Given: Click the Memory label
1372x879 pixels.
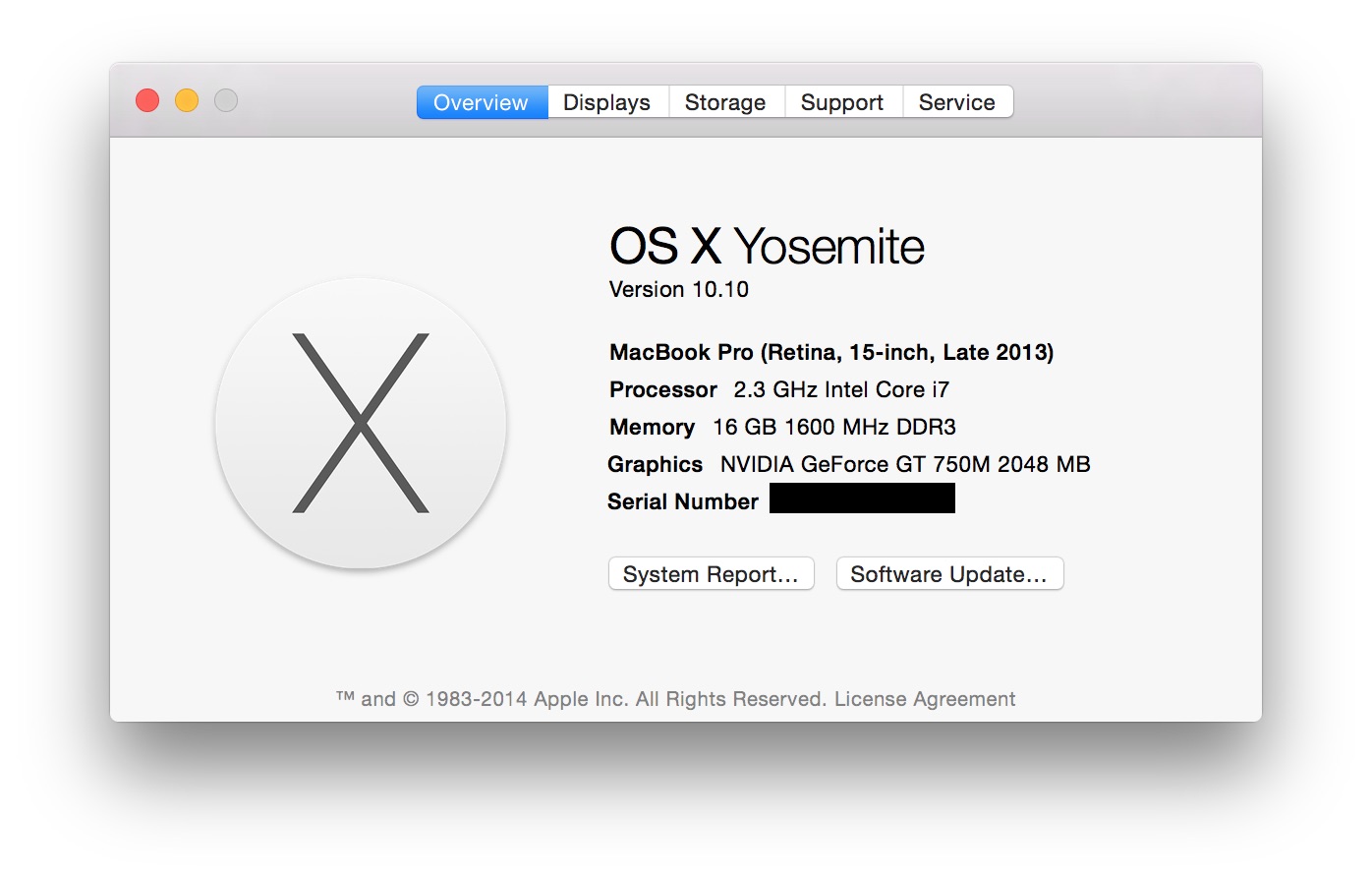Looking at the screenshot, I should coord(652,427).
